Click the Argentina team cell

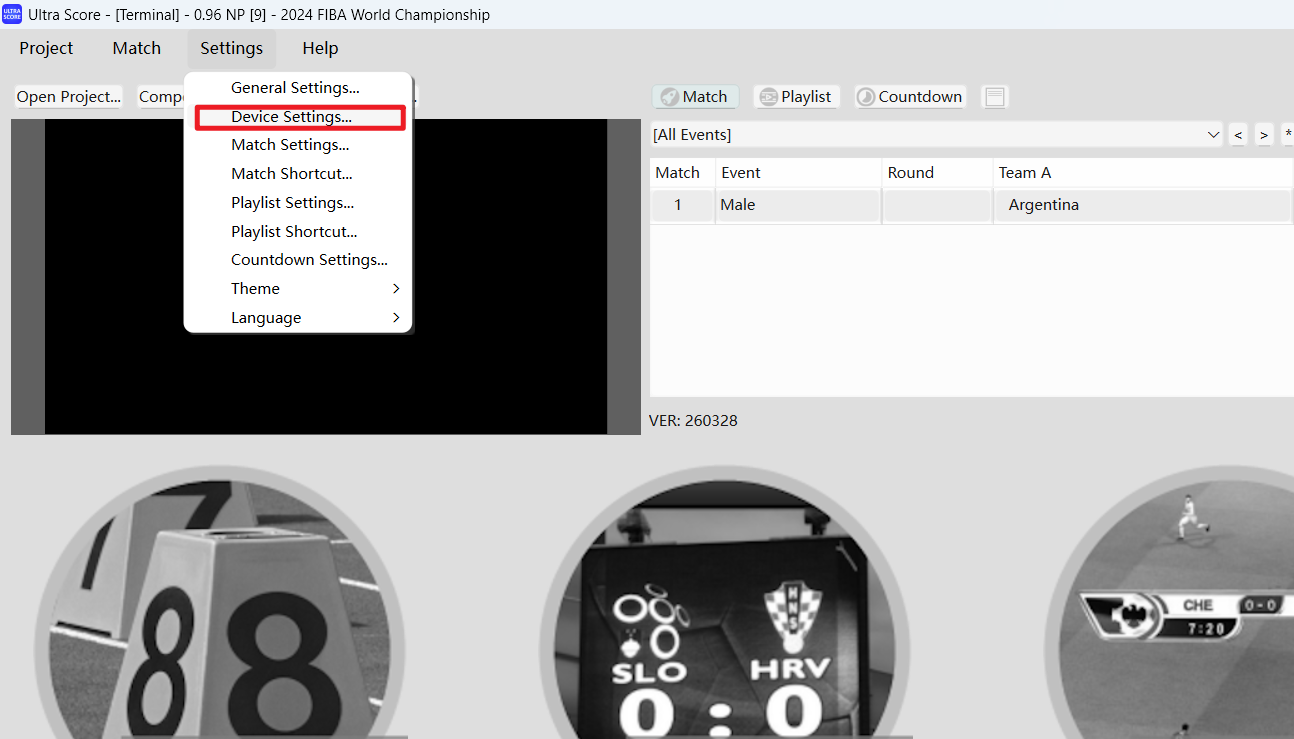click(x=1143, y=206)
